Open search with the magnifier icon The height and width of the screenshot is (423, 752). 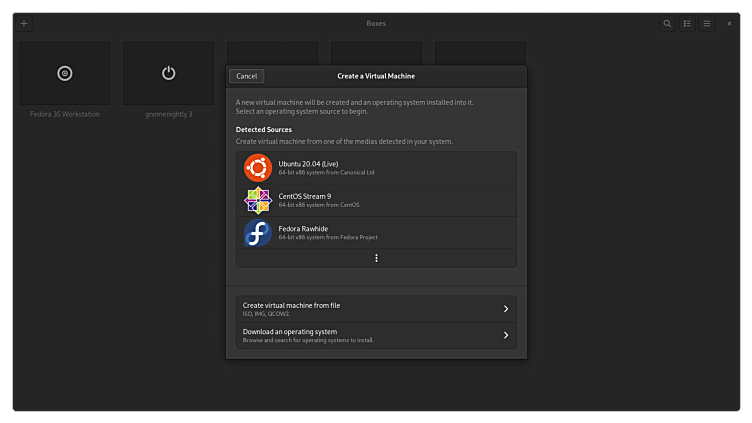pyautogui.click(x=667, y=23)
